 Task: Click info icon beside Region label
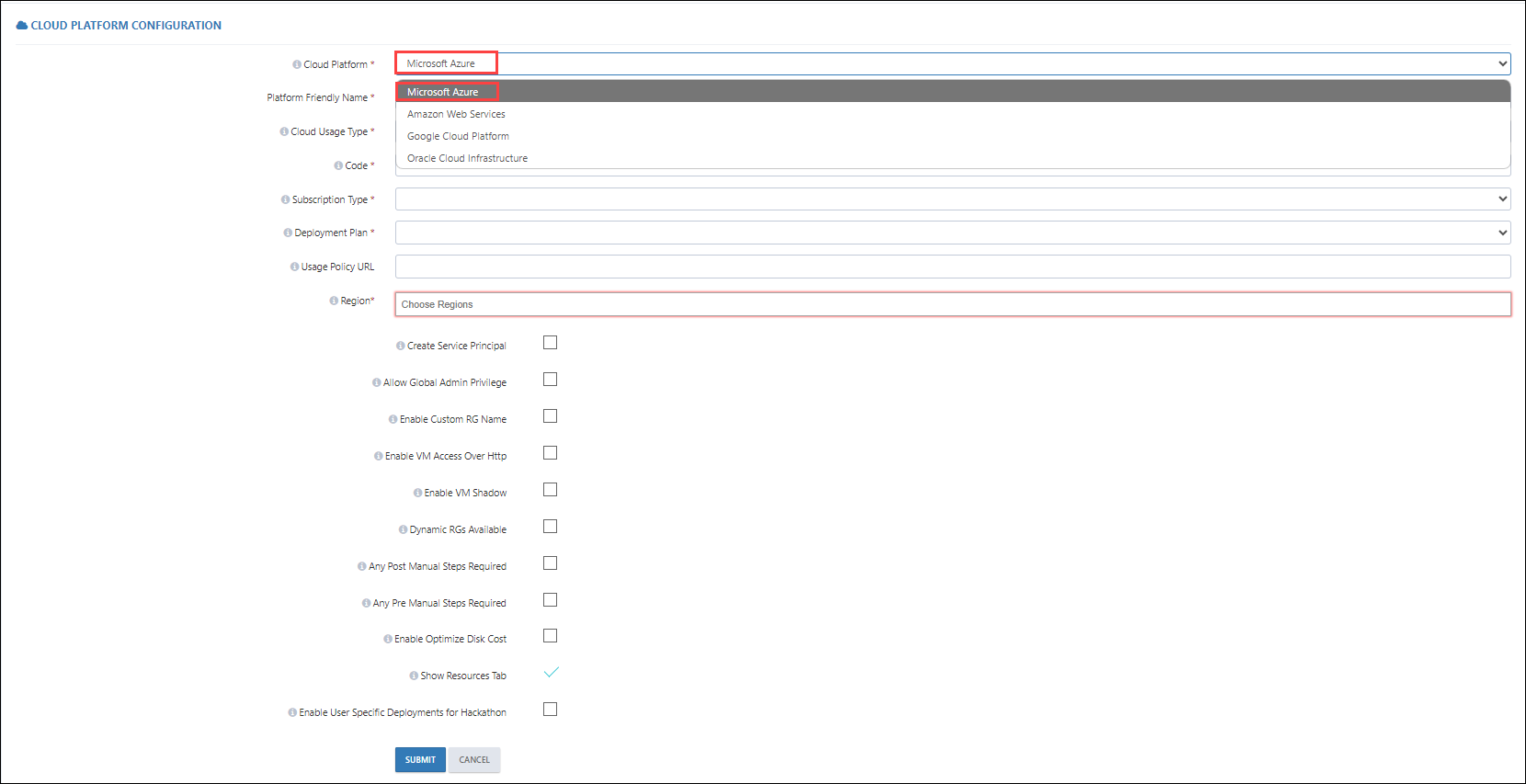(x=334, y=301)
